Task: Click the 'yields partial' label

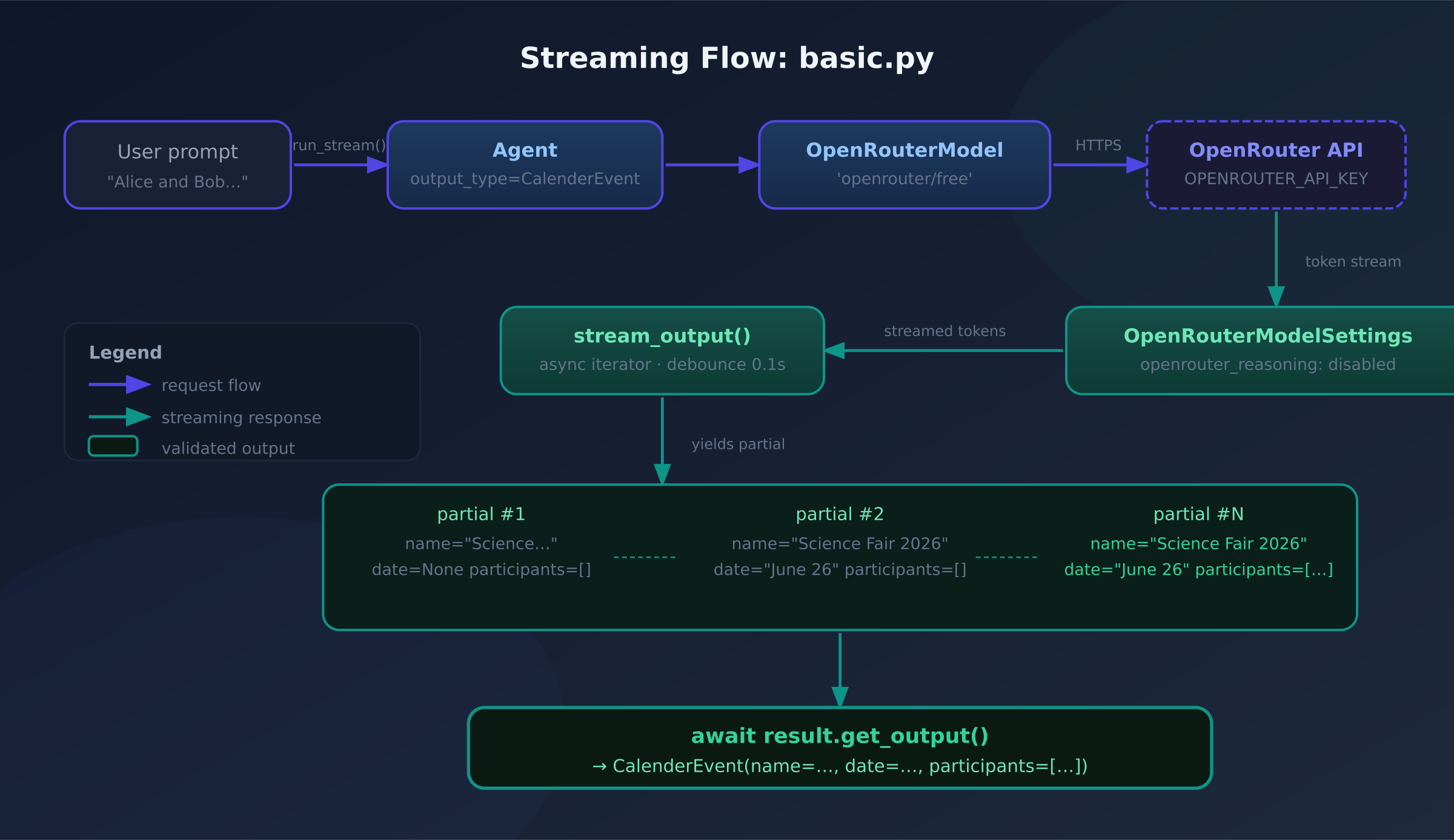Action: pos(738,445)
